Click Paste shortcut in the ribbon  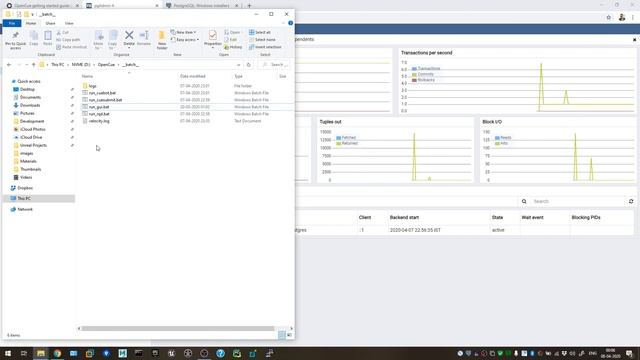(x=71, y=47)
